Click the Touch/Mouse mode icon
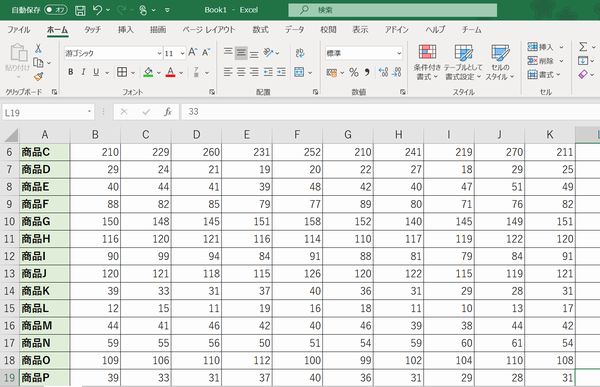 (x=143, y=10)
